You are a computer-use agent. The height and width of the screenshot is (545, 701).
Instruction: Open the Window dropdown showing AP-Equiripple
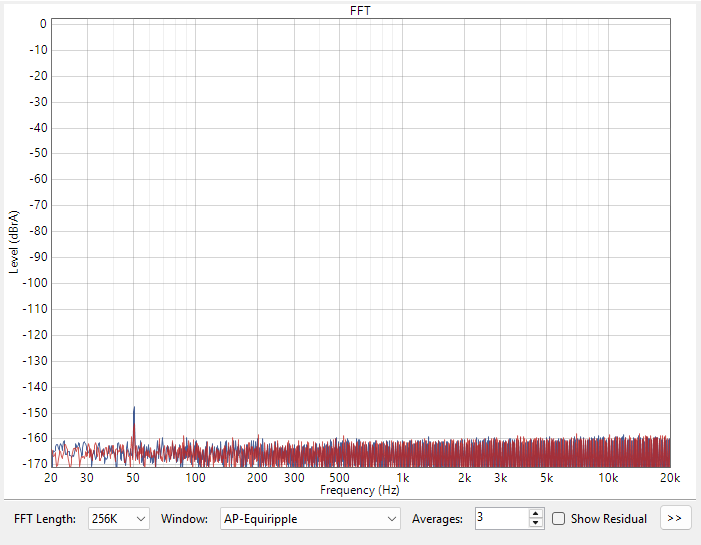point(310,519)
